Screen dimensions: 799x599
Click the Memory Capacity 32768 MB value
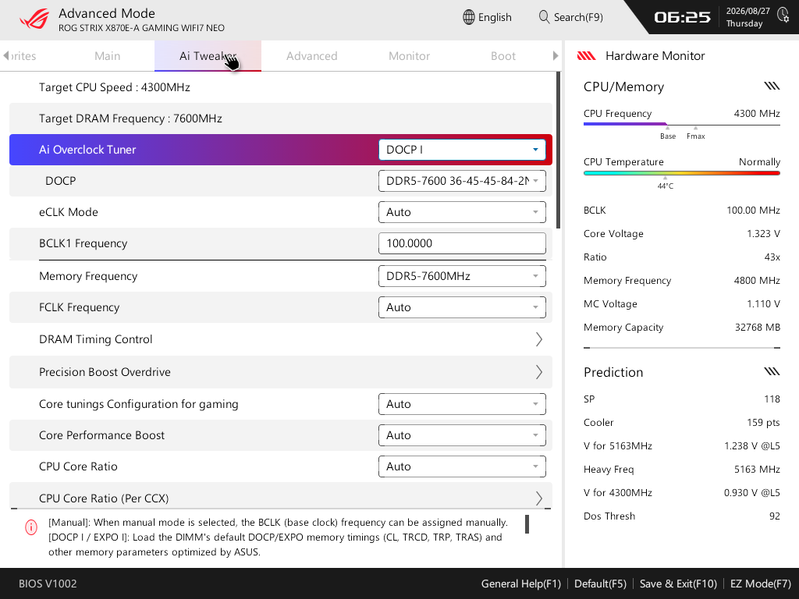(x=757, y=328)
